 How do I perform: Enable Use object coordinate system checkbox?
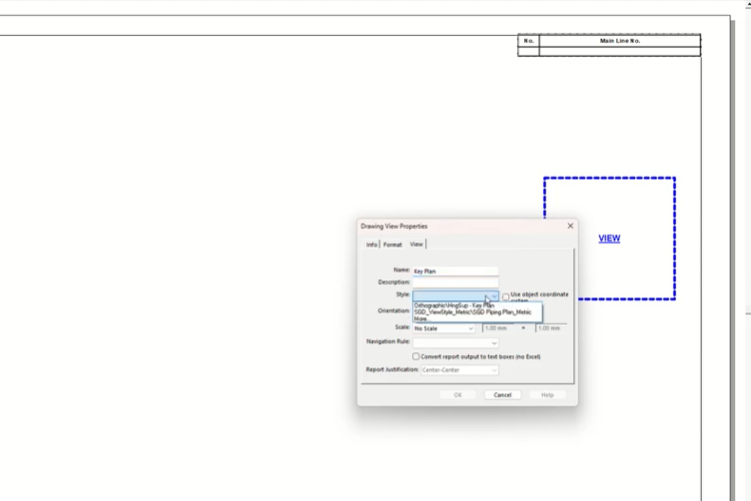[x=506, y=296]
